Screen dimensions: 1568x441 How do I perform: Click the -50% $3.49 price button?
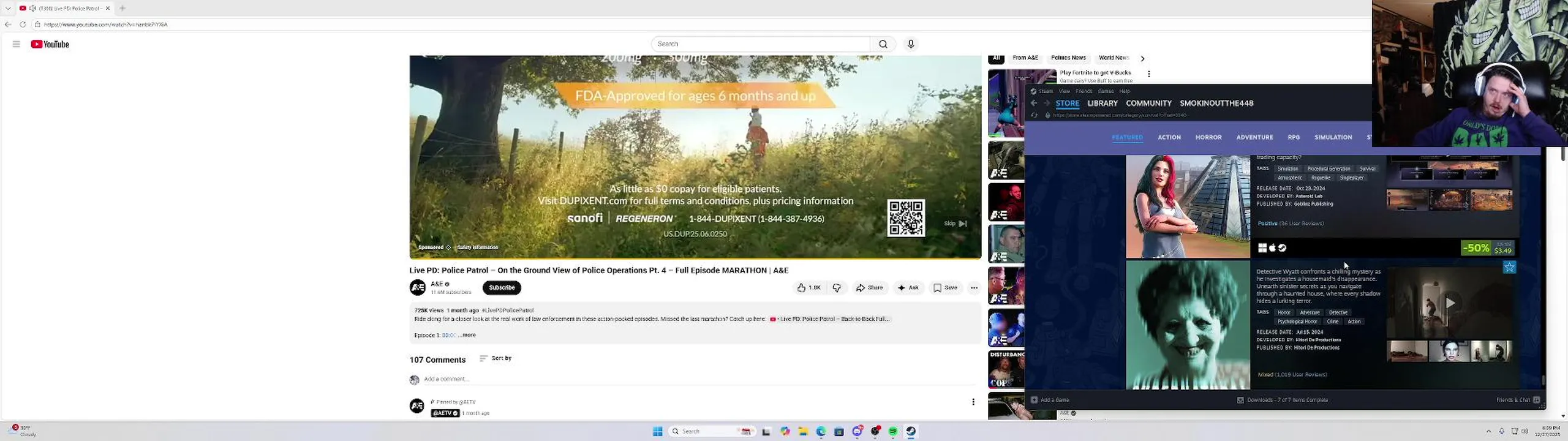point(1487,248)
